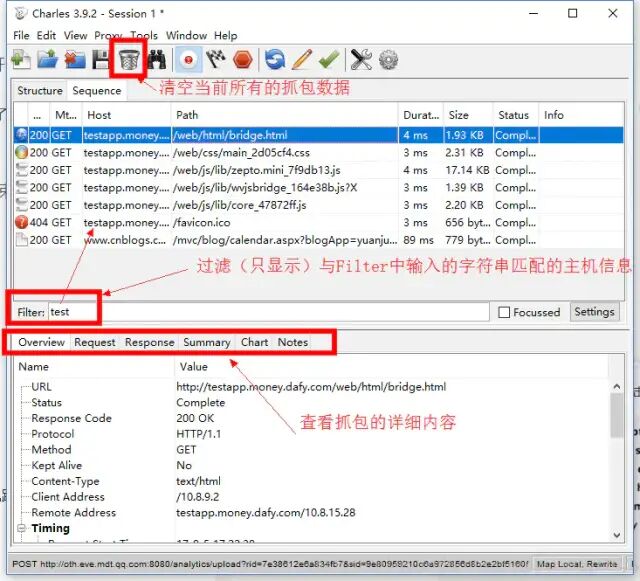This screenshot has width=640, height=581.
Task: Sort by the Duration column header
Action: [x=421, y=115]
